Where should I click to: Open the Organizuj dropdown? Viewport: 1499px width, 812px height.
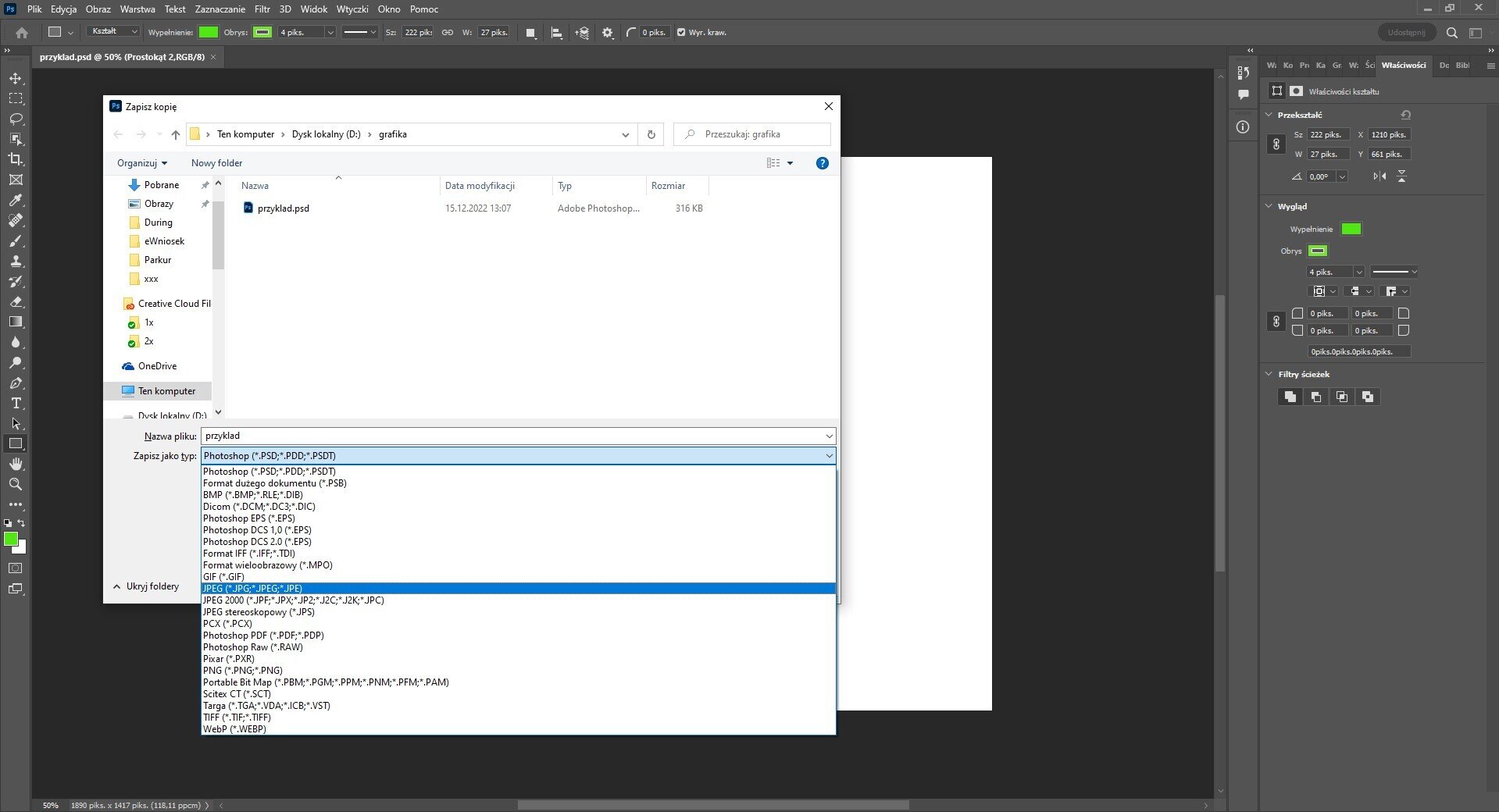(141, 163)
